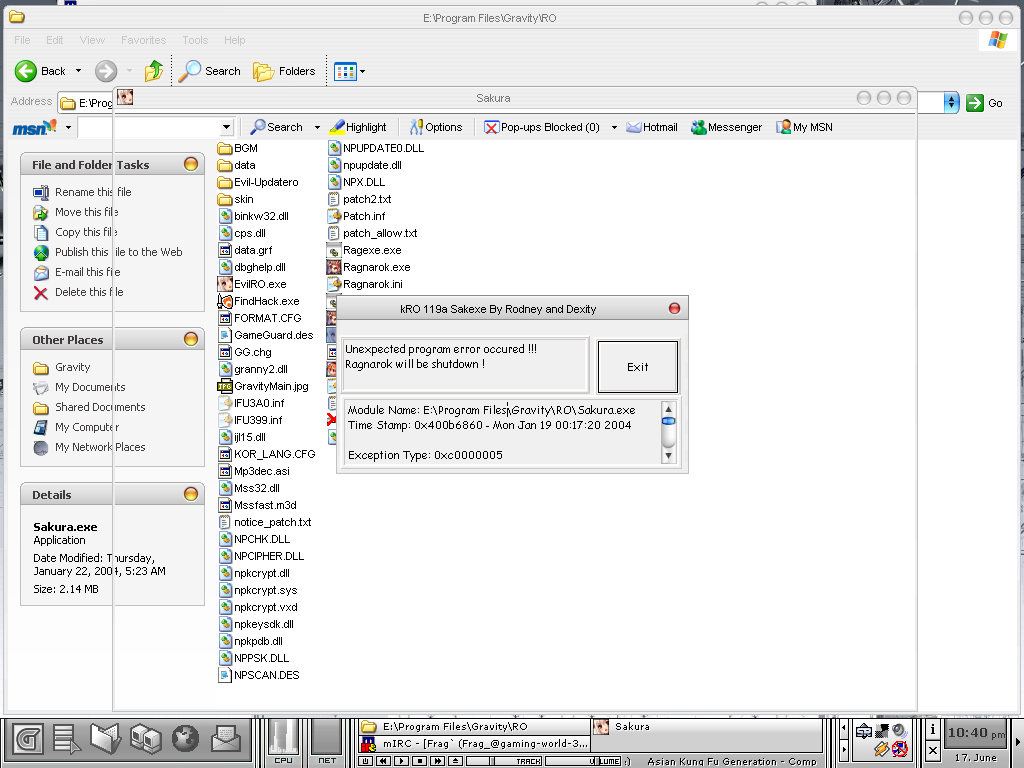Open Messenger from MSN toolbar
The height and width of the screenshot is (768, 1024).
click(x=726, y=127)
